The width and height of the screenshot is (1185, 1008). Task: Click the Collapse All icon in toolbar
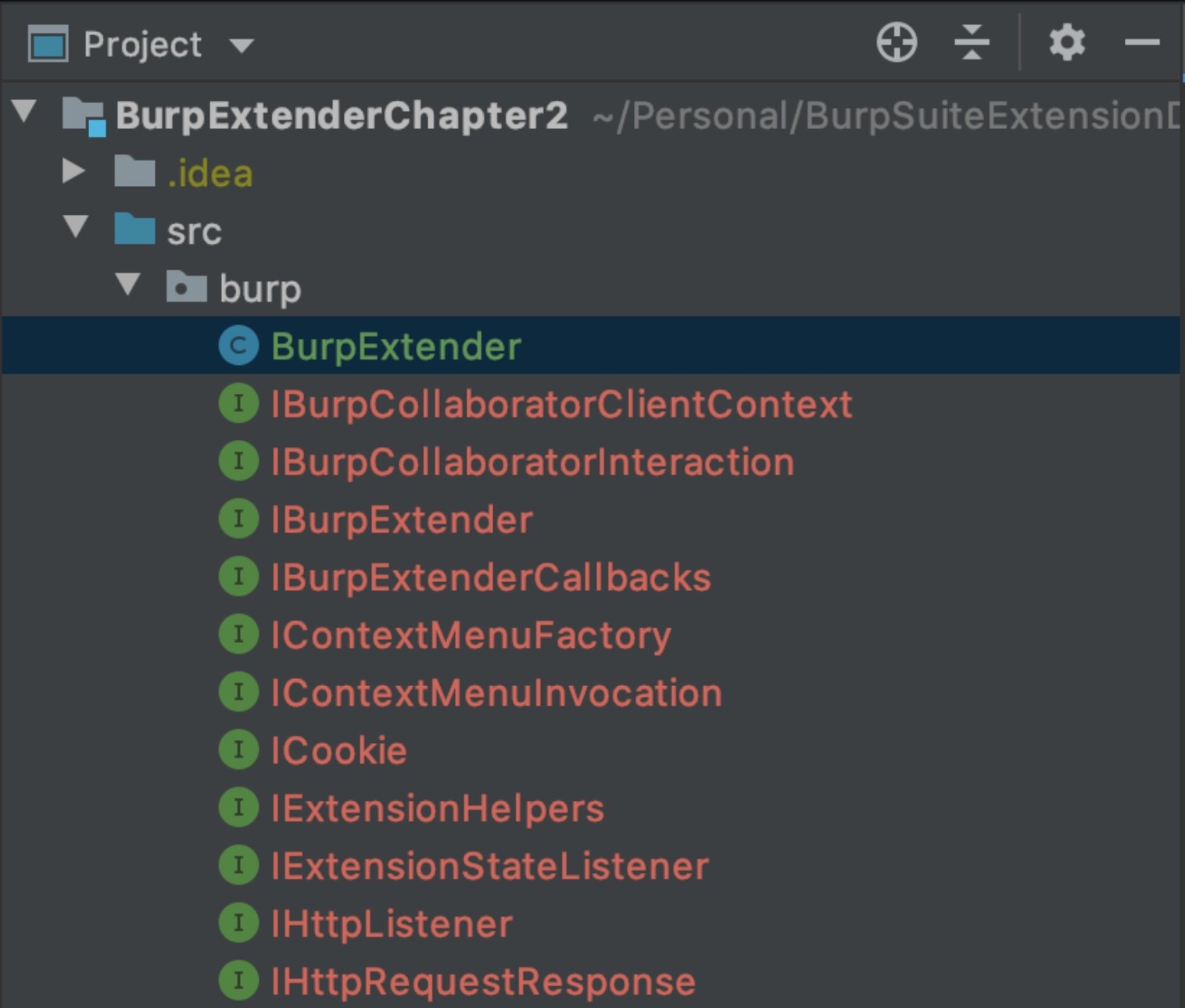pyautogui.click(x=972, y=42)
